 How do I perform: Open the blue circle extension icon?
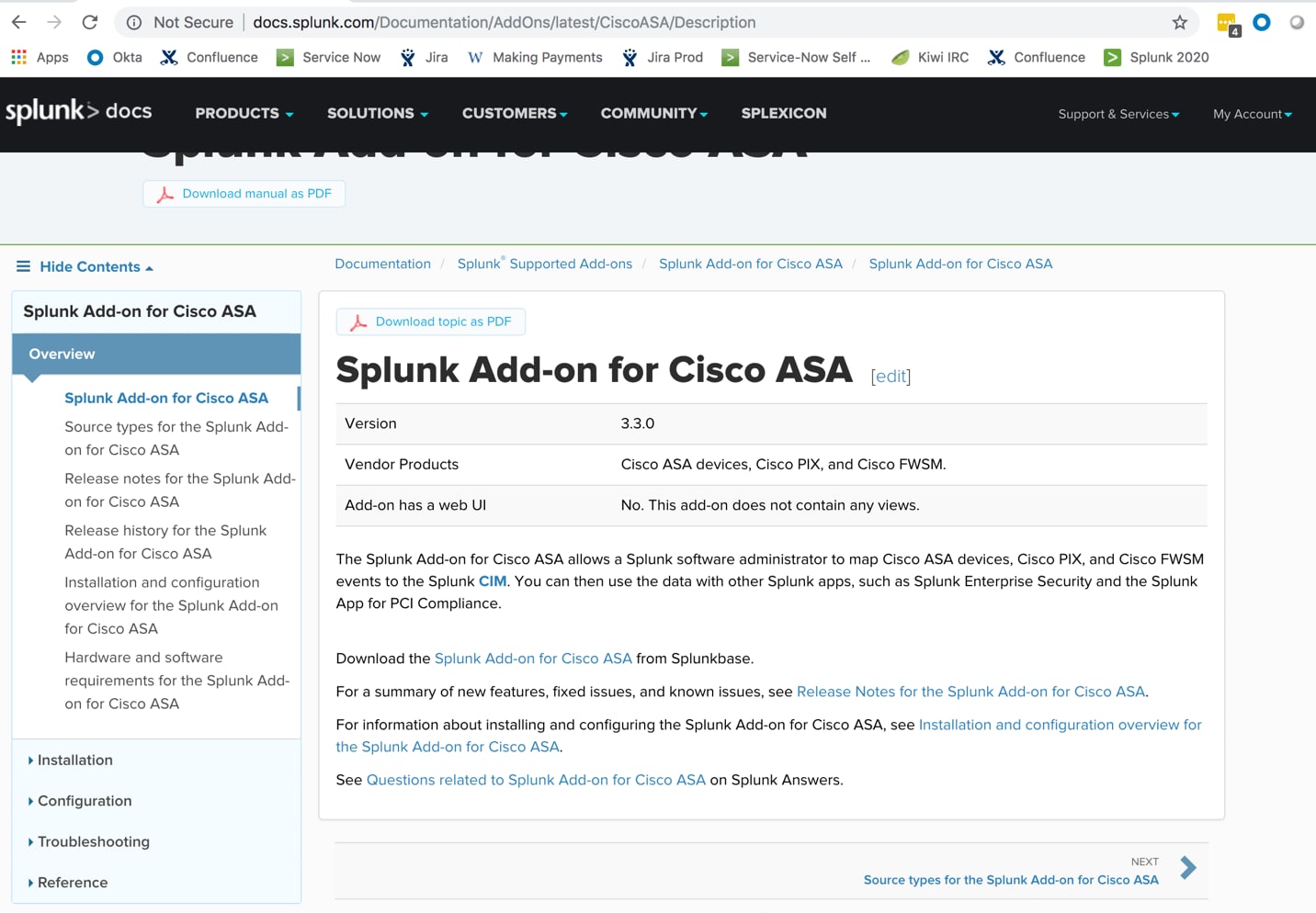point(1262,22)
